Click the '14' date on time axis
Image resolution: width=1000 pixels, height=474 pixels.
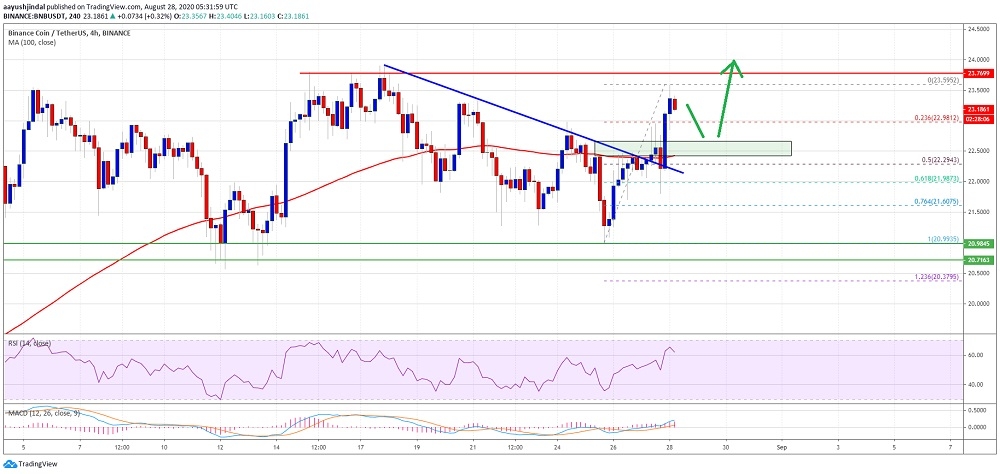point(276,448)
